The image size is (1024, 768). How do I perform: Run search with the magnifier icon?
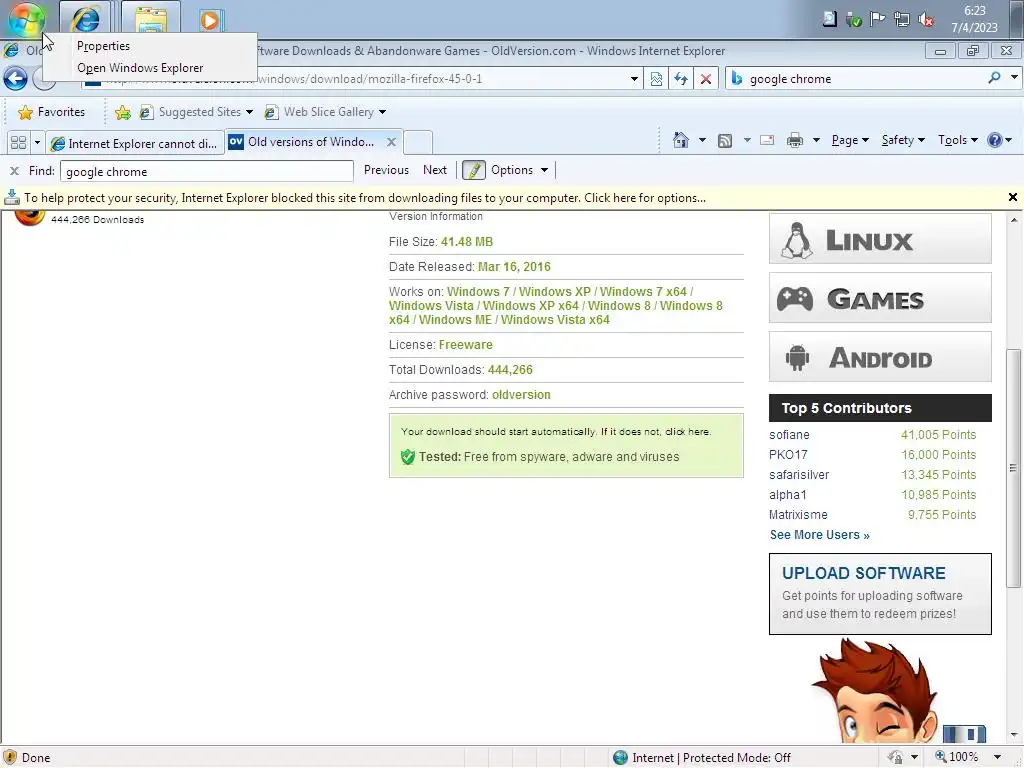pos(994,78)
